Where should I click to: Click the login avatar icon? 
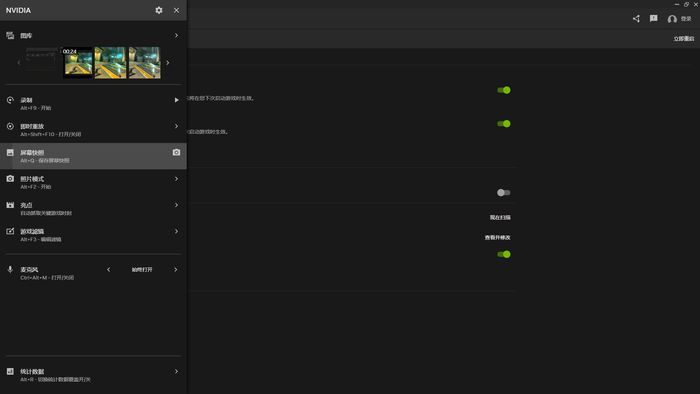[672, 19]
